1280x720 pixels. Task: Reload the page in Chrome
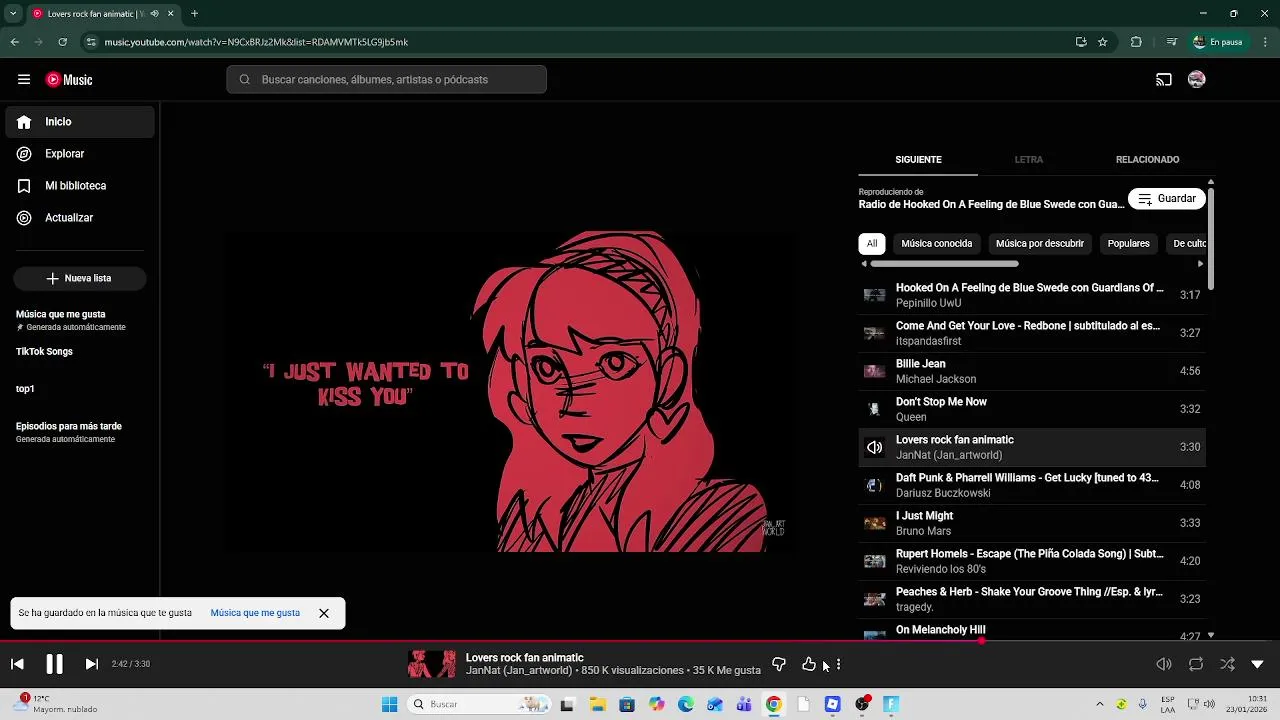[x=62, y=42]
